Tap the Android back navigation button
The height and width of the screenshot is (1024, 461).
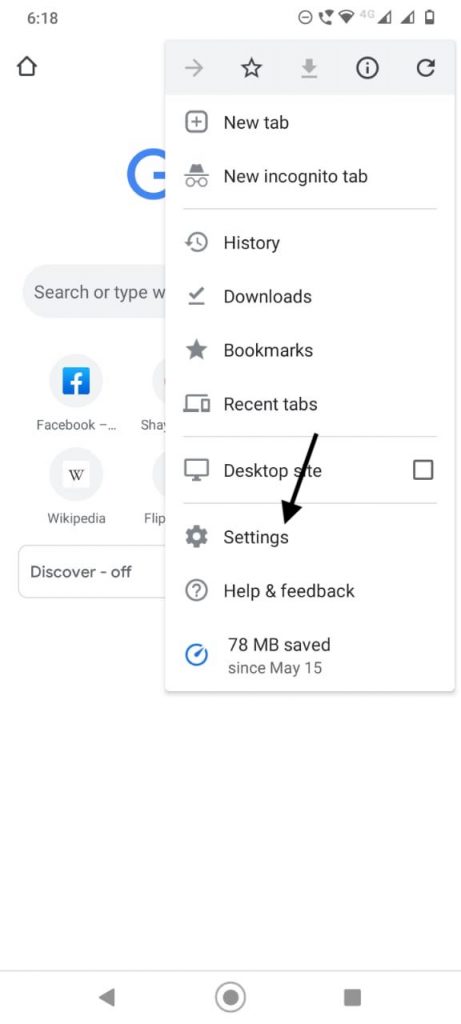(106, 997)
